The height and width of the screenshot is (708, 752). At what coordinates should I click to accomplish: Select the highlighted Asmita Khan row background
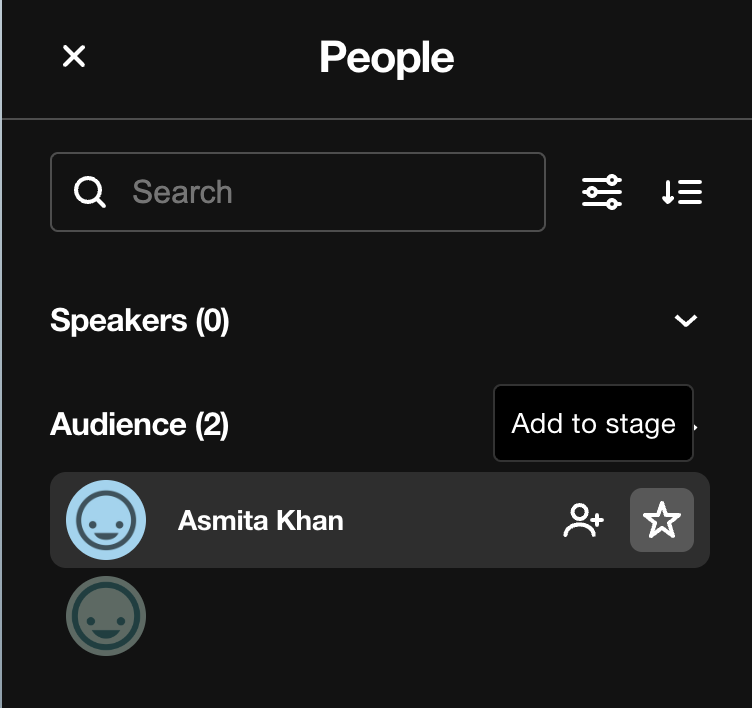pos(380,520)
